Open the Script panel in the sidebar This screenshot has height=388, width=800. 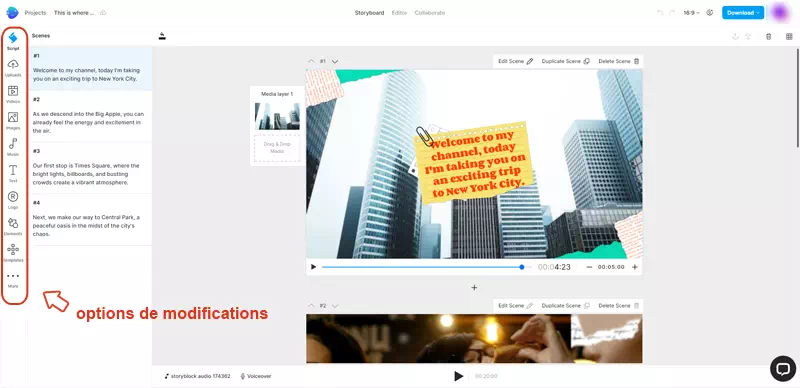coord(13,41)
